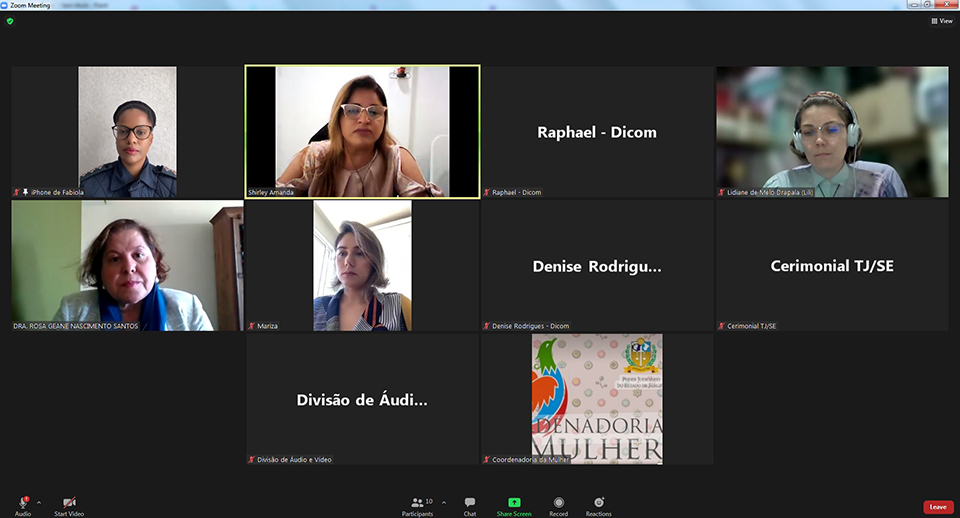Image resolution: width=960 pixels, height=518 pixels.
Task: Select the Divisão de Áudio e Vídeo tile
Action: 362,399
